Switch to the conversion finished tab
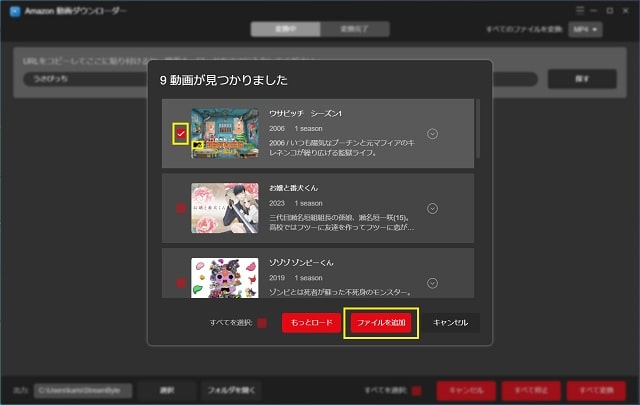Image resolution: width=640 pixels, height=405 pixels. [355, 29]
